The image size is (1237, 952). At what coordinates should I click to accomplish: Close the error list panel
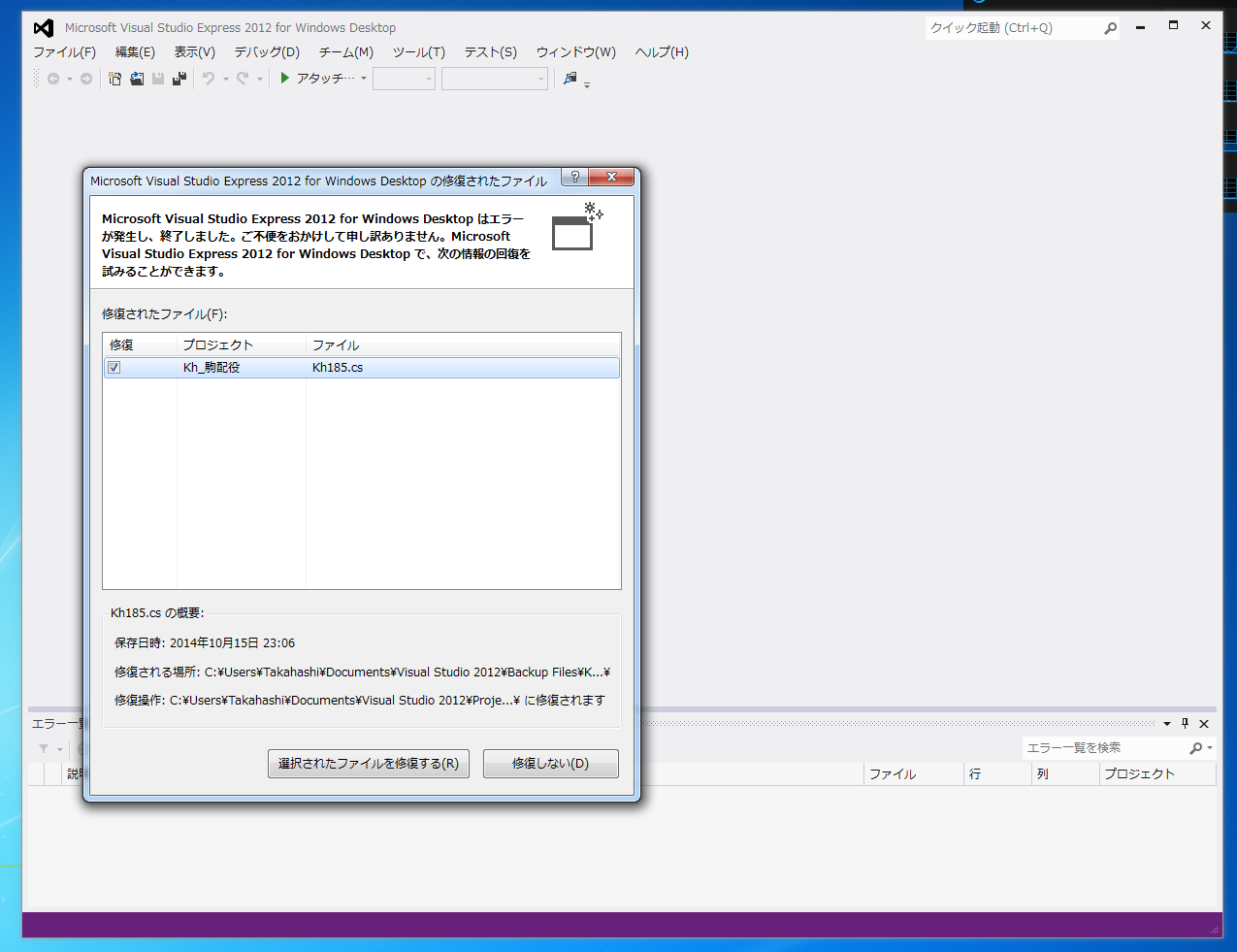tap(1204, 723)
